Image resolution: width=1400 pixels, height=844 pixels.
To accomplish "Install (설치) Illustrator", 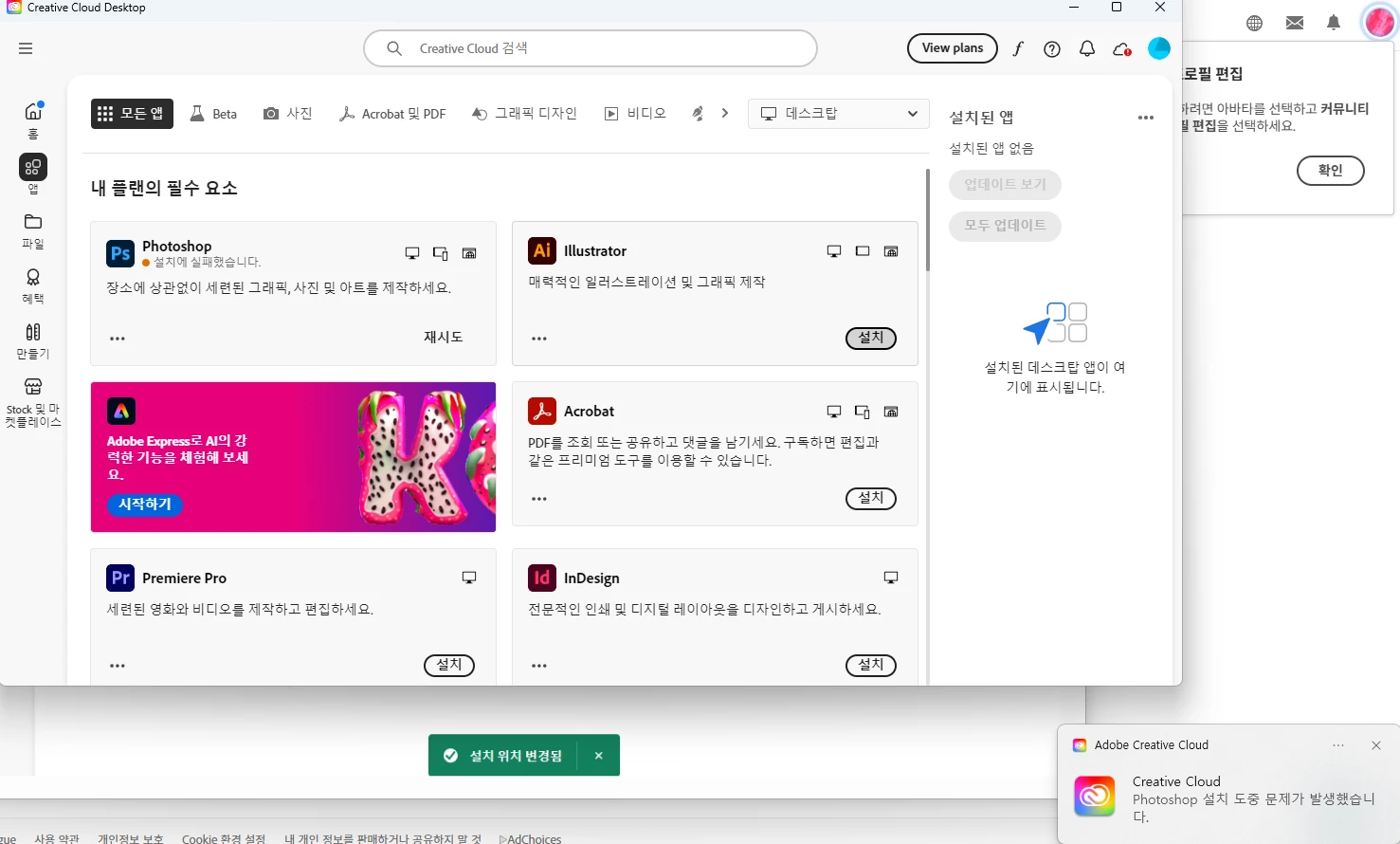I will pos(871,338).
